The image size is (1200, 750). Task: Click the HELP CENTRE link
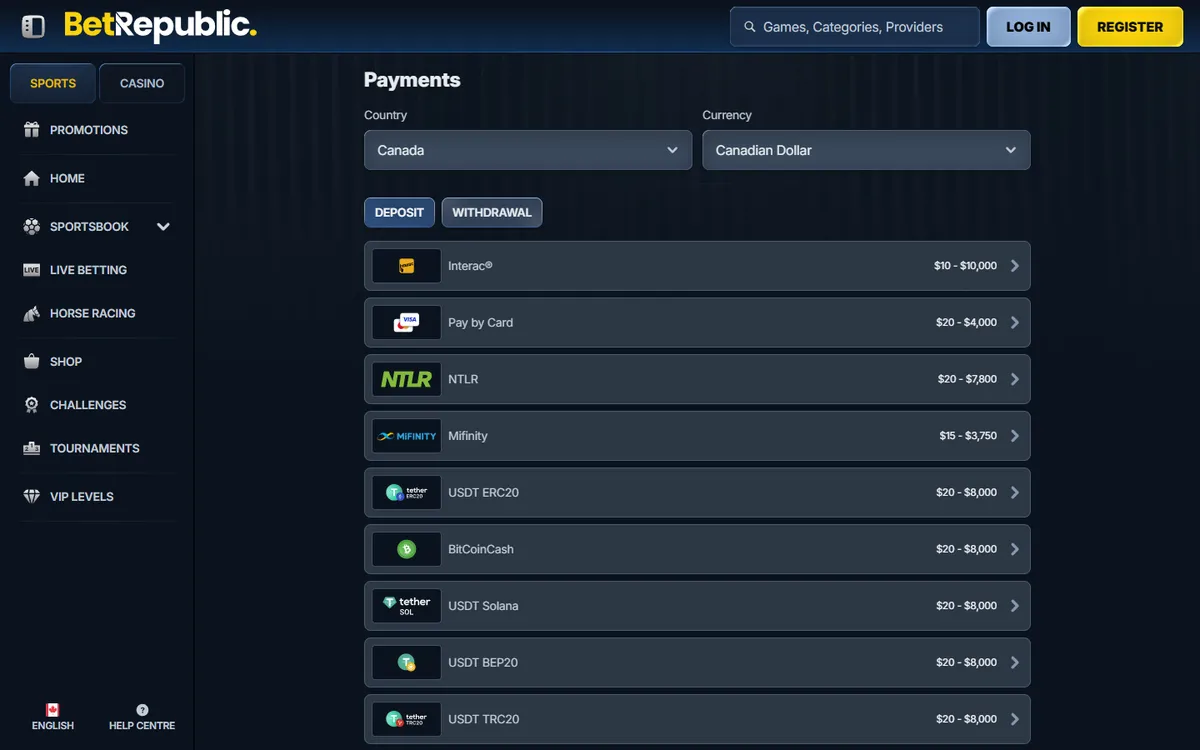point(142,725)
